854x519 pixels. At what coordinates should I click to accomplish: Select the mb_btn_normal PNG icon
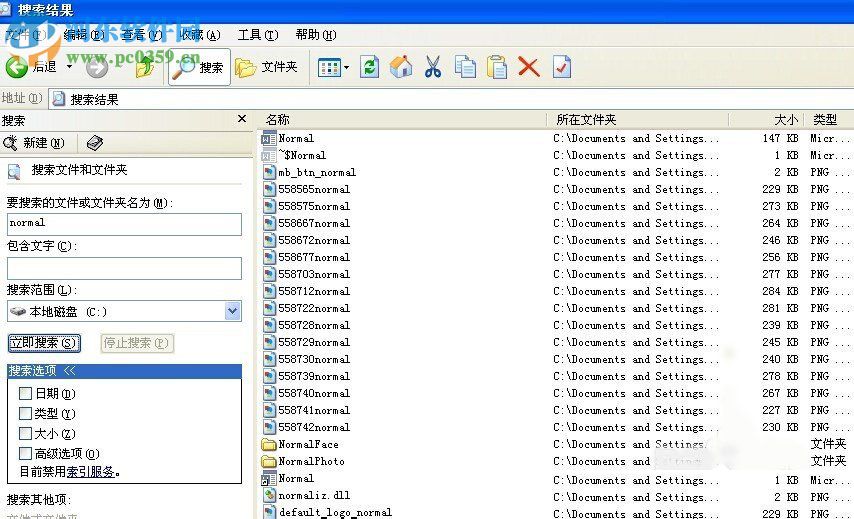point(269,173)
